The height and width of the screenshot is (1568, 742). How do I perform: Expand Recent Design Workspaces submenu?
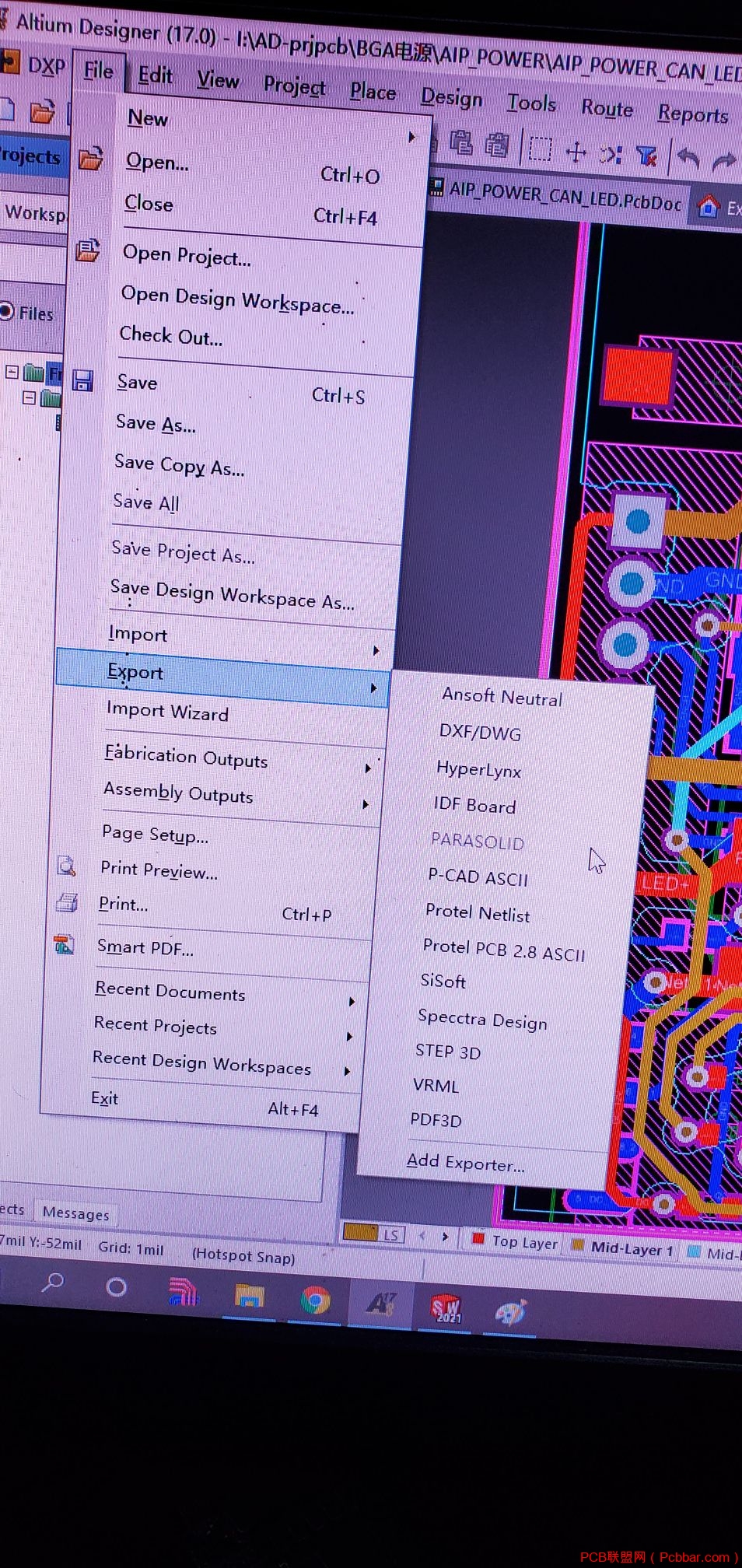[x=347, y=1070]
